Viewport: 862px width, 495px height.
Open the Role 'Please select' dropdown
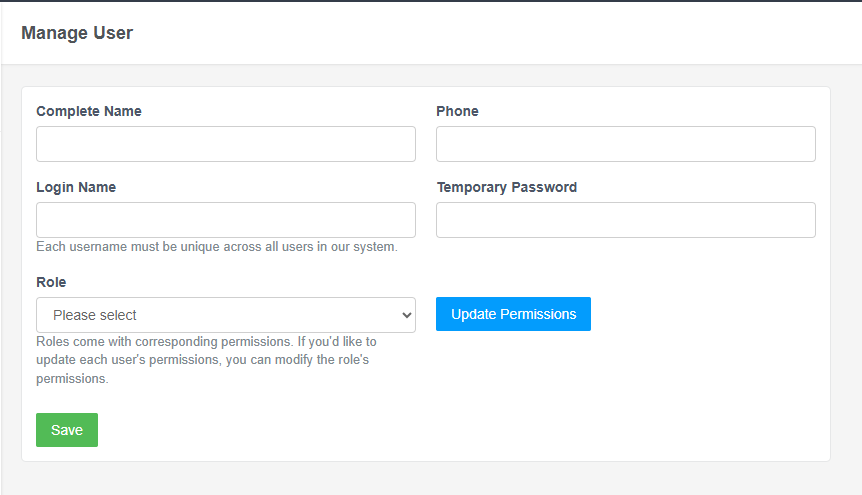pyautogui.click(x=225, y=315)
